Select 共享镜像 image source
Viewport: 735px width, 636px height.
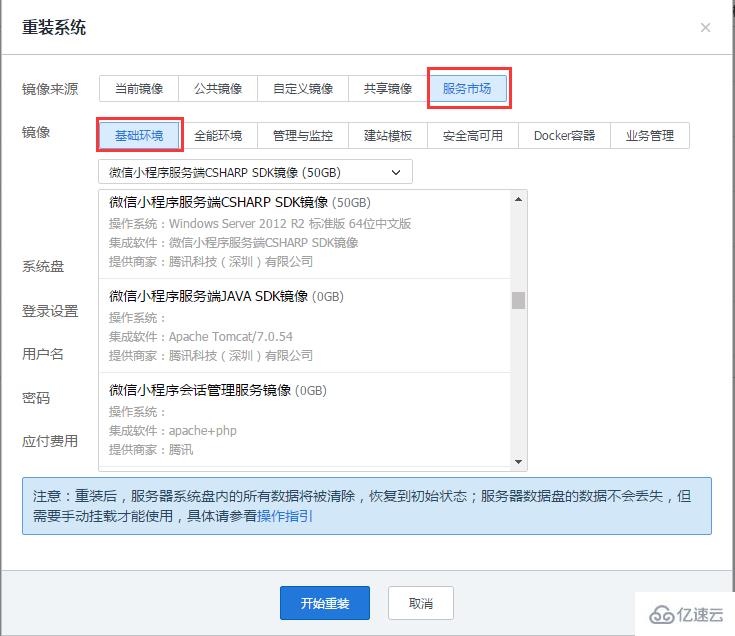[388, 89]
